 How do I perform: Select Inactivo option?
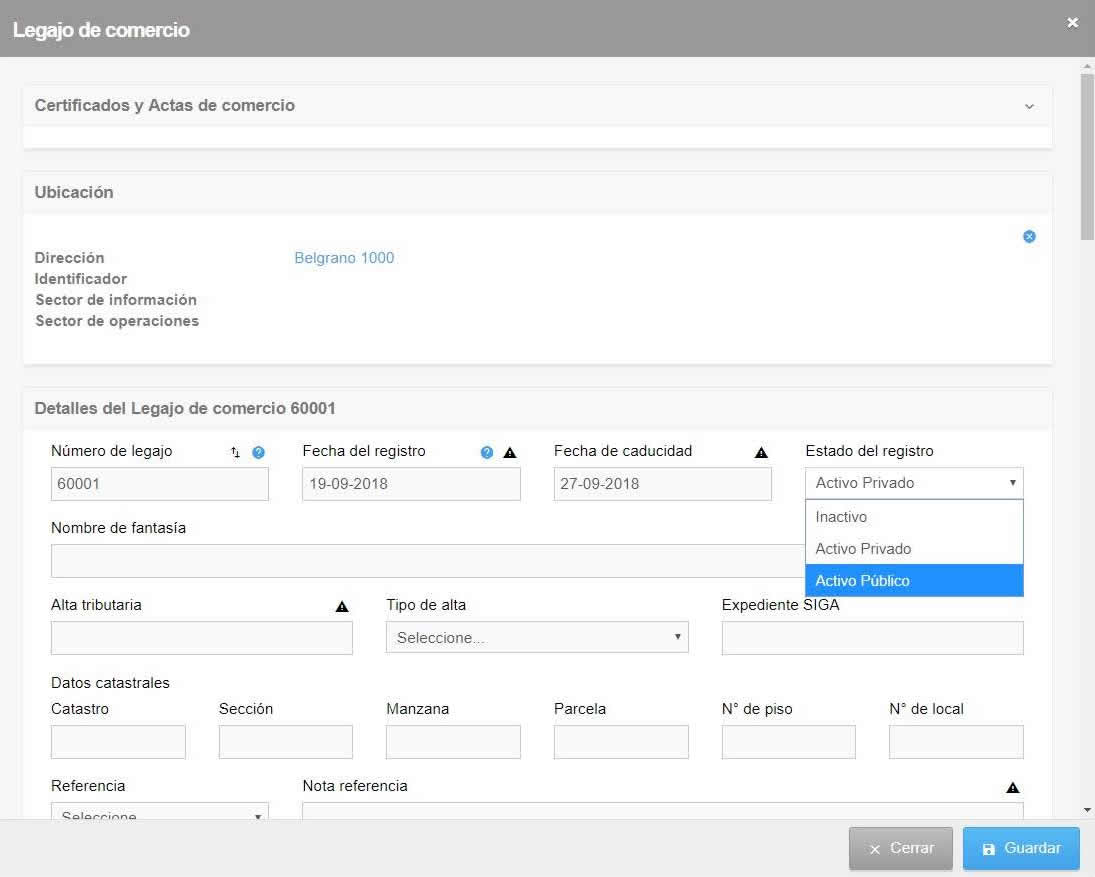point(914,517)
